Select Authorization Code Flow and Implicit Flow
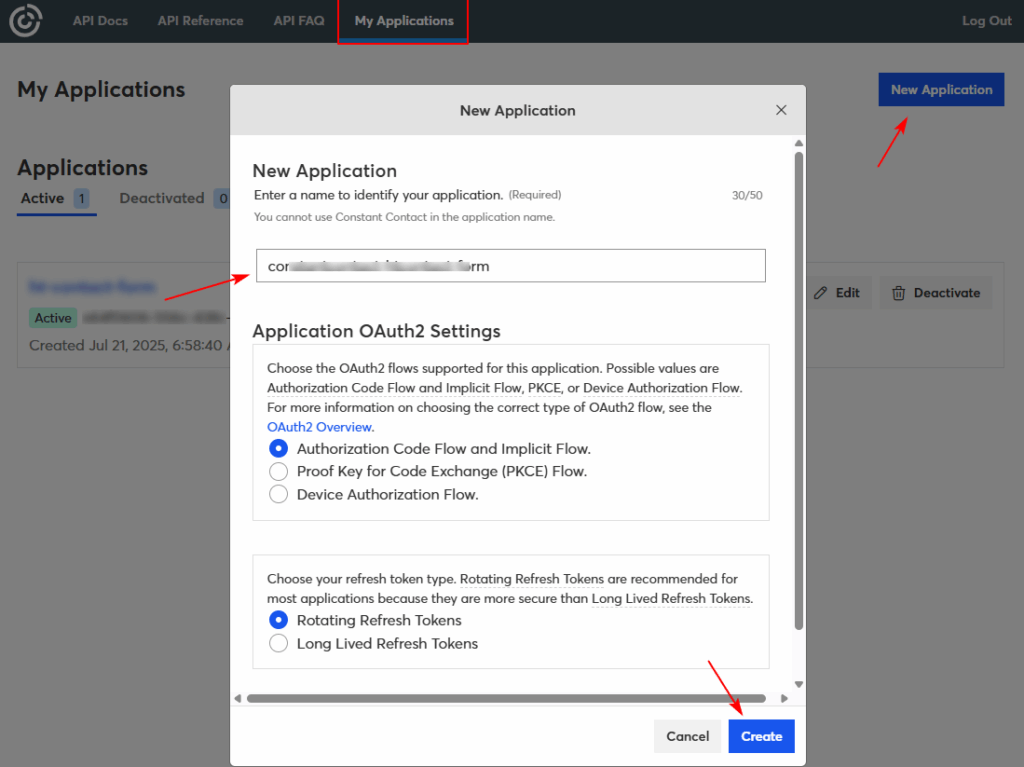Screen dimensions: 1024x767 [279, 449]
